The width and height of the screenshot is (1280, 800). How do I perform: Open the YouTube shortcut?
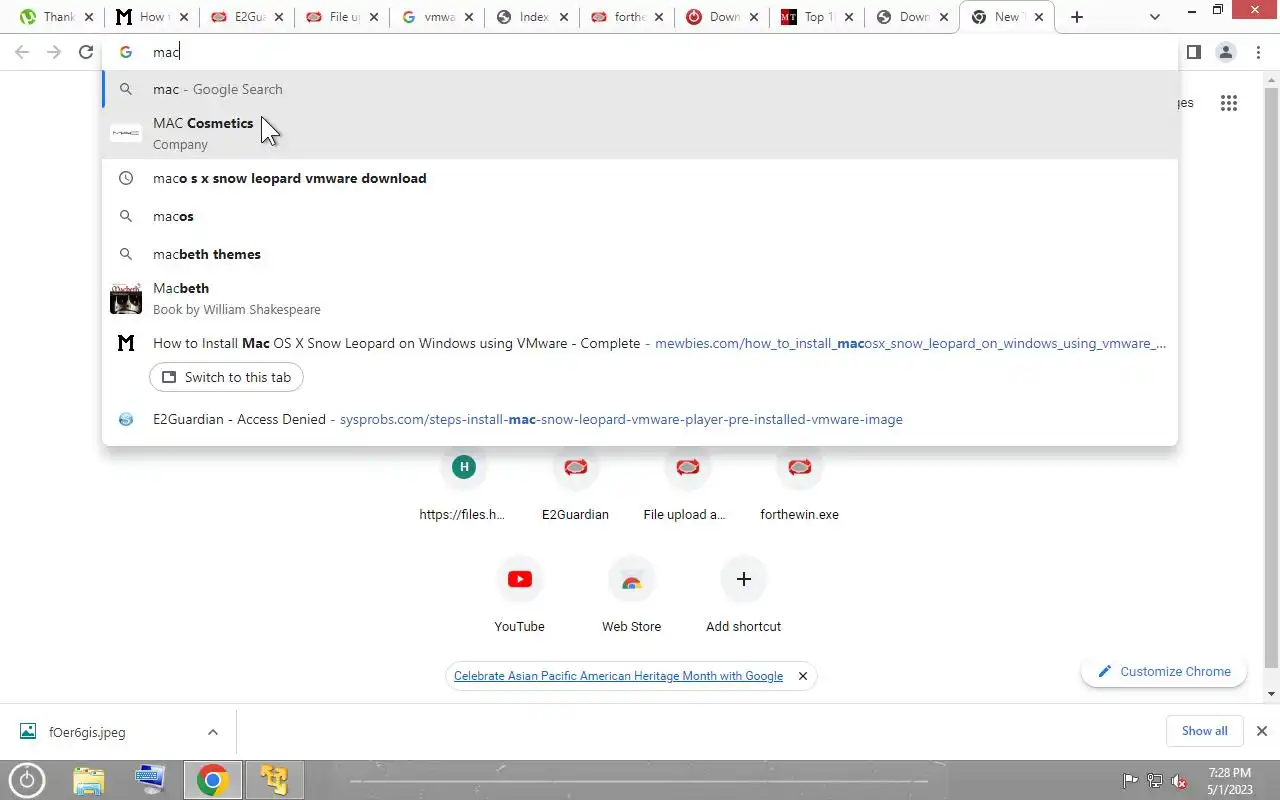pos(519,595)
